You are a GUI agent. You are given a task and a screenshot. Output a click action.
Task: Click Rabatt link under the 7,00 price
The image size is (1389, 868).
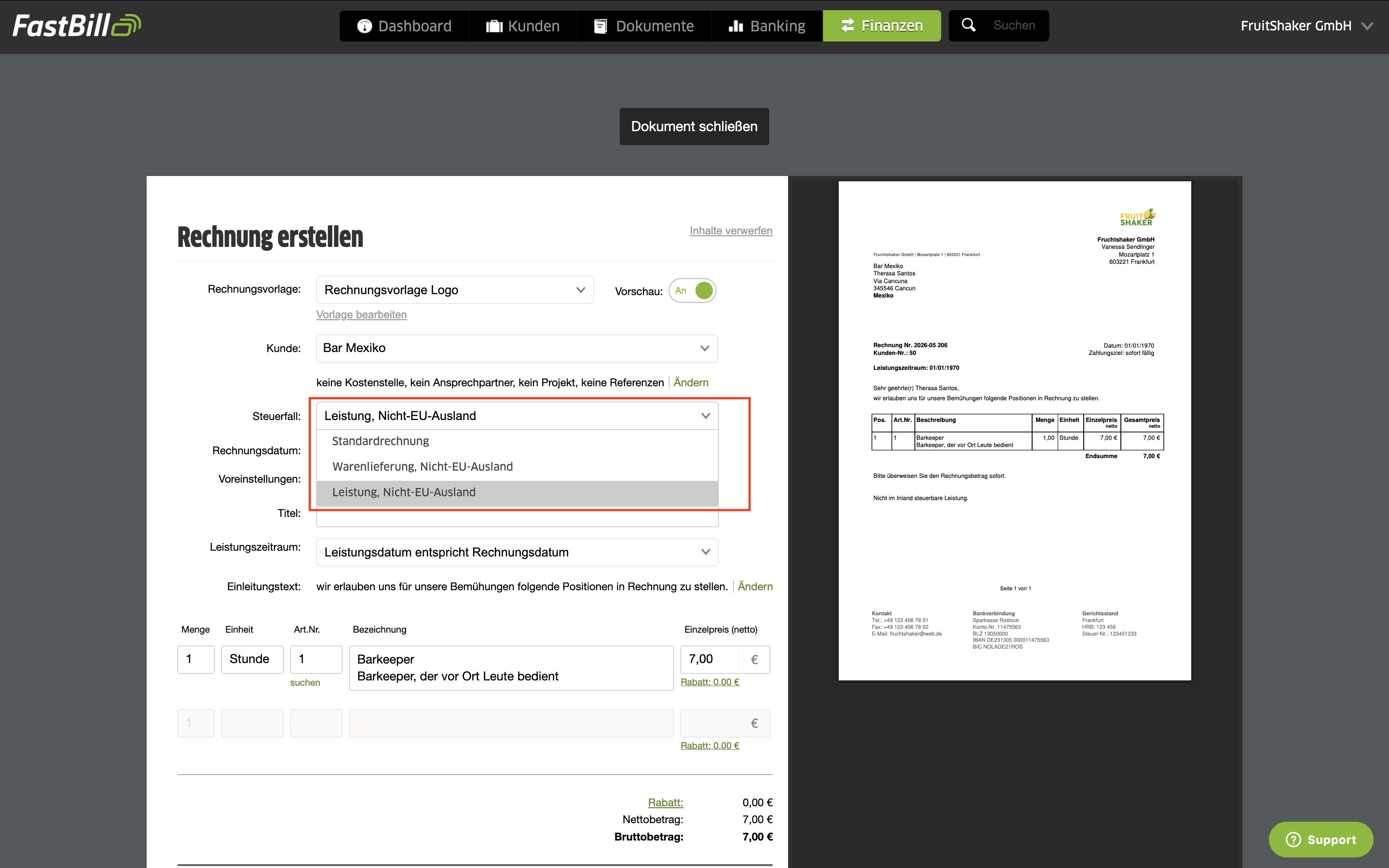coord(709,682)
